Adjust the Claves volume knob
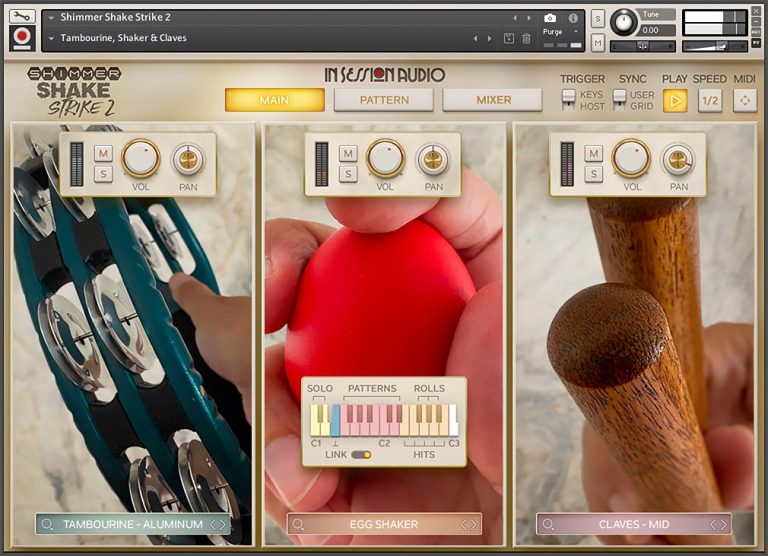This screenshot has height=556, width=768. [x=632, y=158]
